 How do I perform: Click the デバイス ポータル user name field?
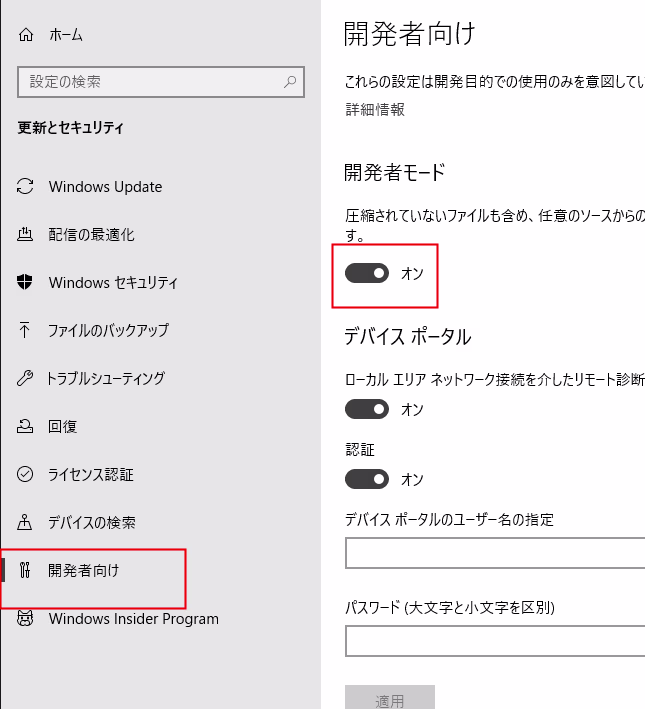click(495, 553)
